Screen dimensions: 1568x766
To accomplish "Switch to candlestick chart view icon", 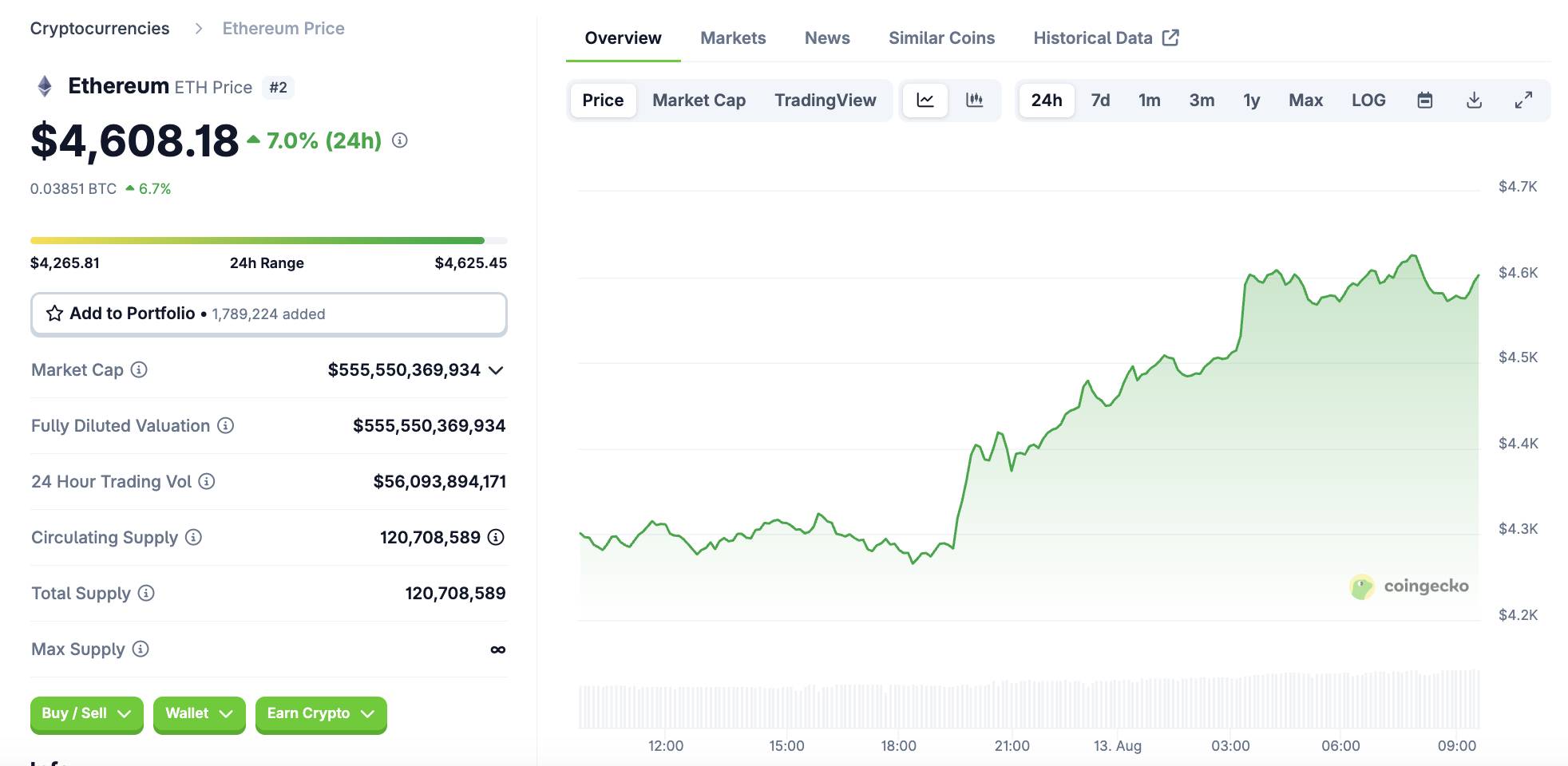I will coord(974,101).
